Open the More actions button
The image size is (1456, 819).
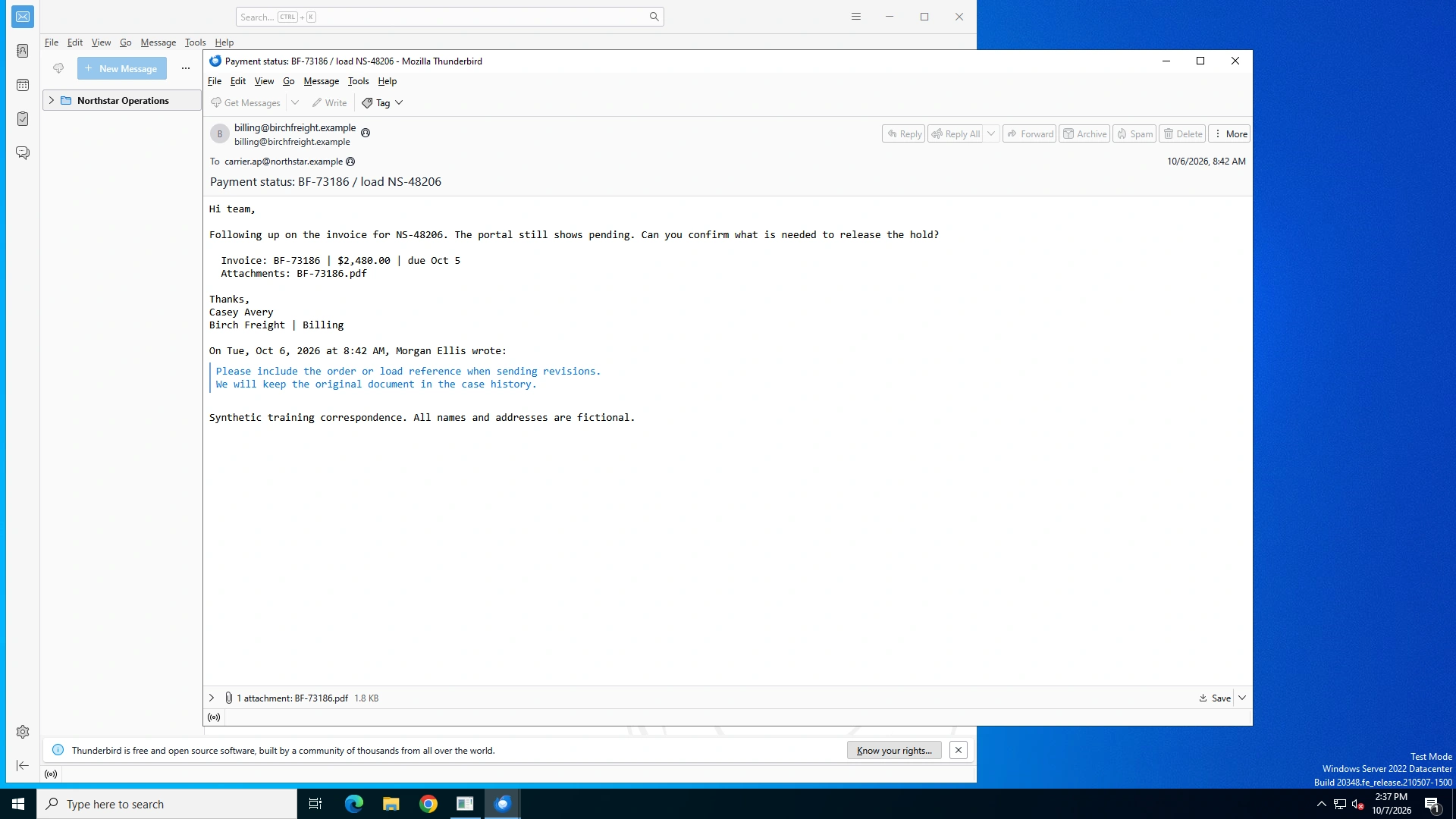[x=1229, y=133]
